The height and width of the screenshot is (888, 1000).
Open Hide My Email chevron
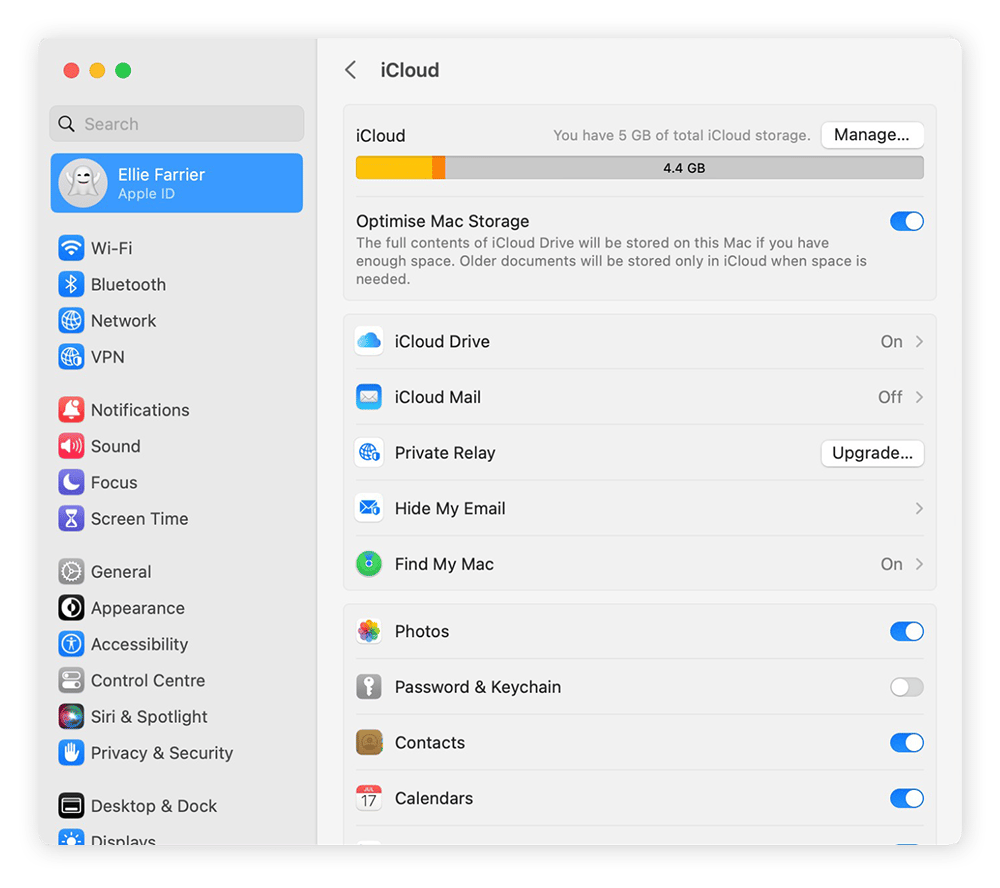[x=919, y=508]
